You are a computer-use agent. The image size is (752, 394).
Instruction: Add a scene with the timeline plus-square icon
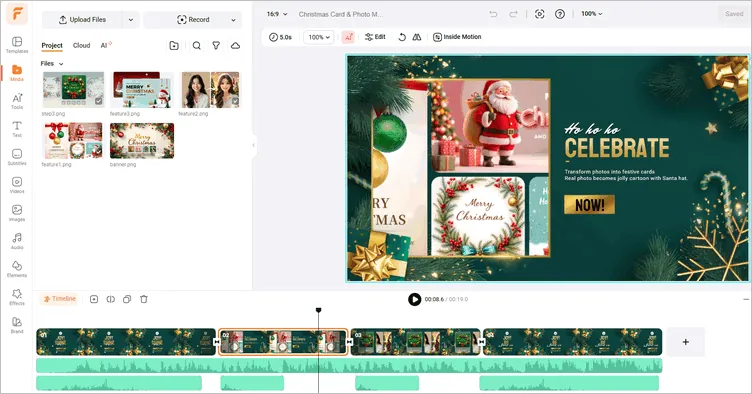[94, 299]
